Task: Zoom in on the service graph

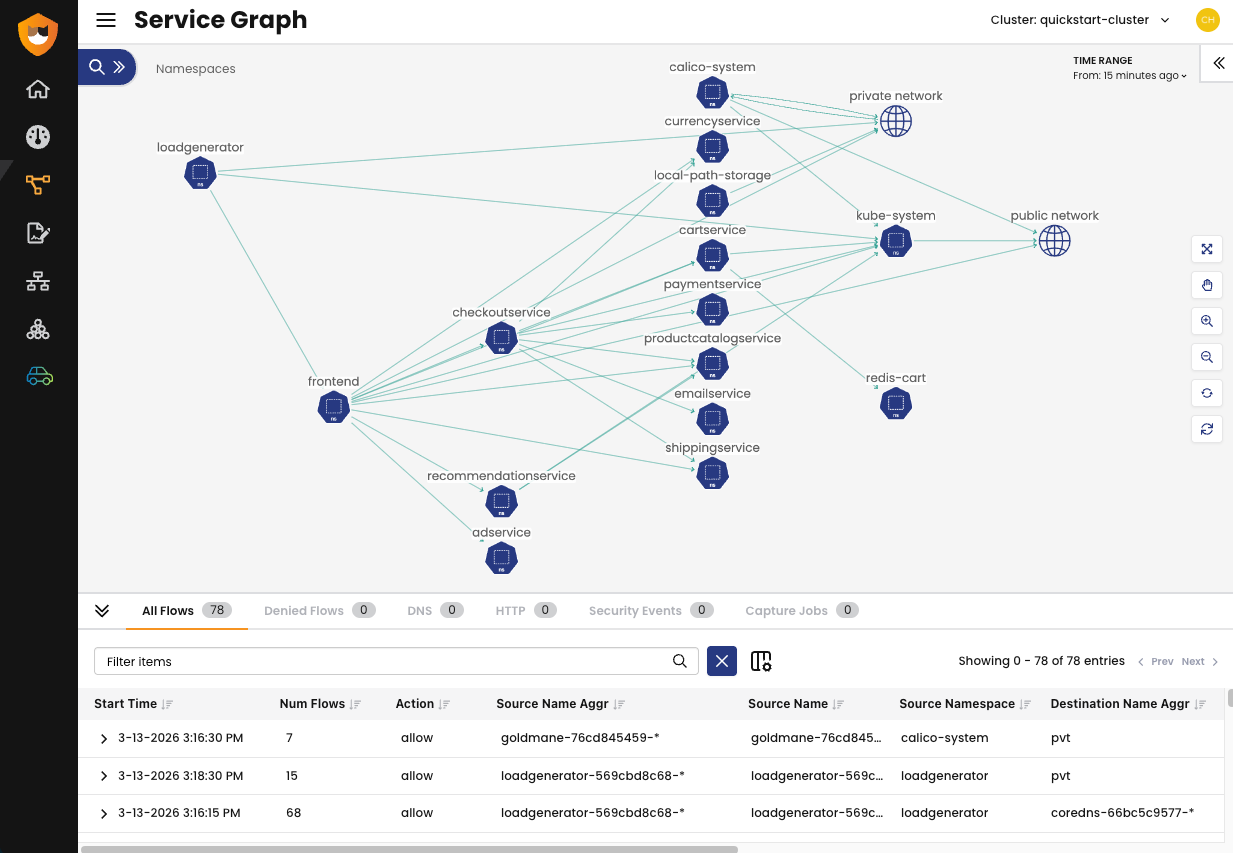Action: click(x=1207, y=322)
